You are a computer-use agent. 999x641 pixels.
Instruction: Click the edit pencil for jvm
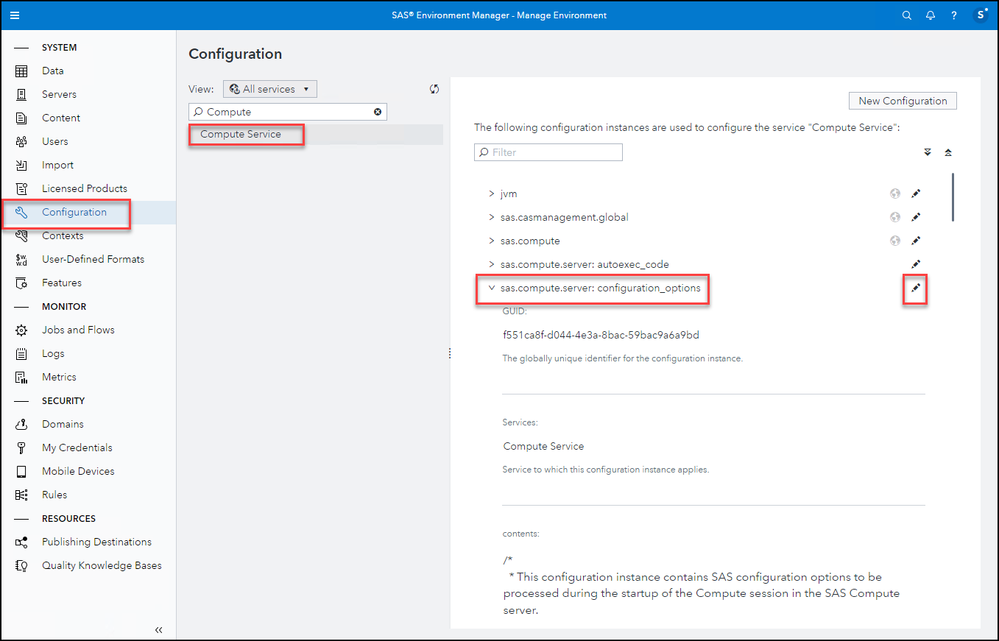pos(915,193)
